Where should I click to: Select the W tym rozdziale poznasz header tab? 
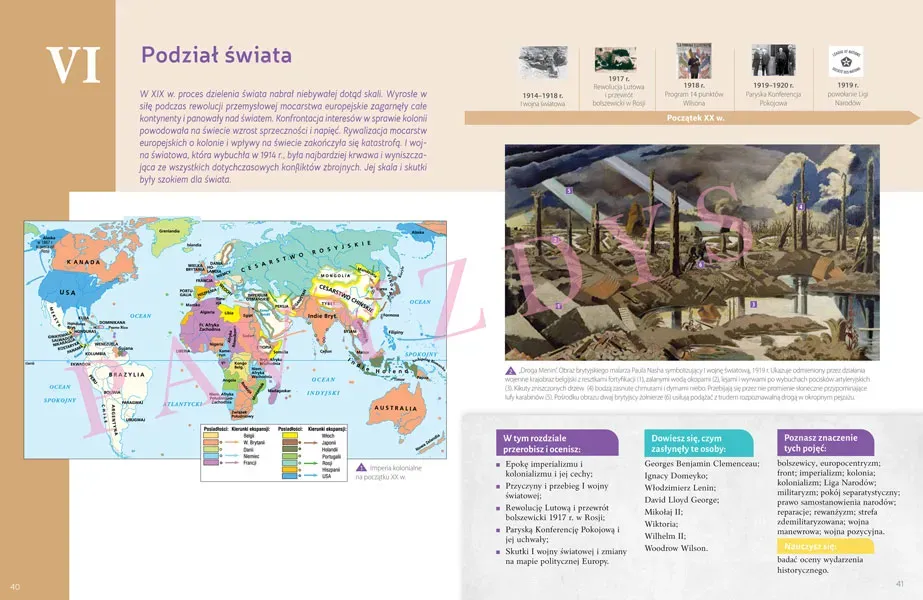(541, 443)
